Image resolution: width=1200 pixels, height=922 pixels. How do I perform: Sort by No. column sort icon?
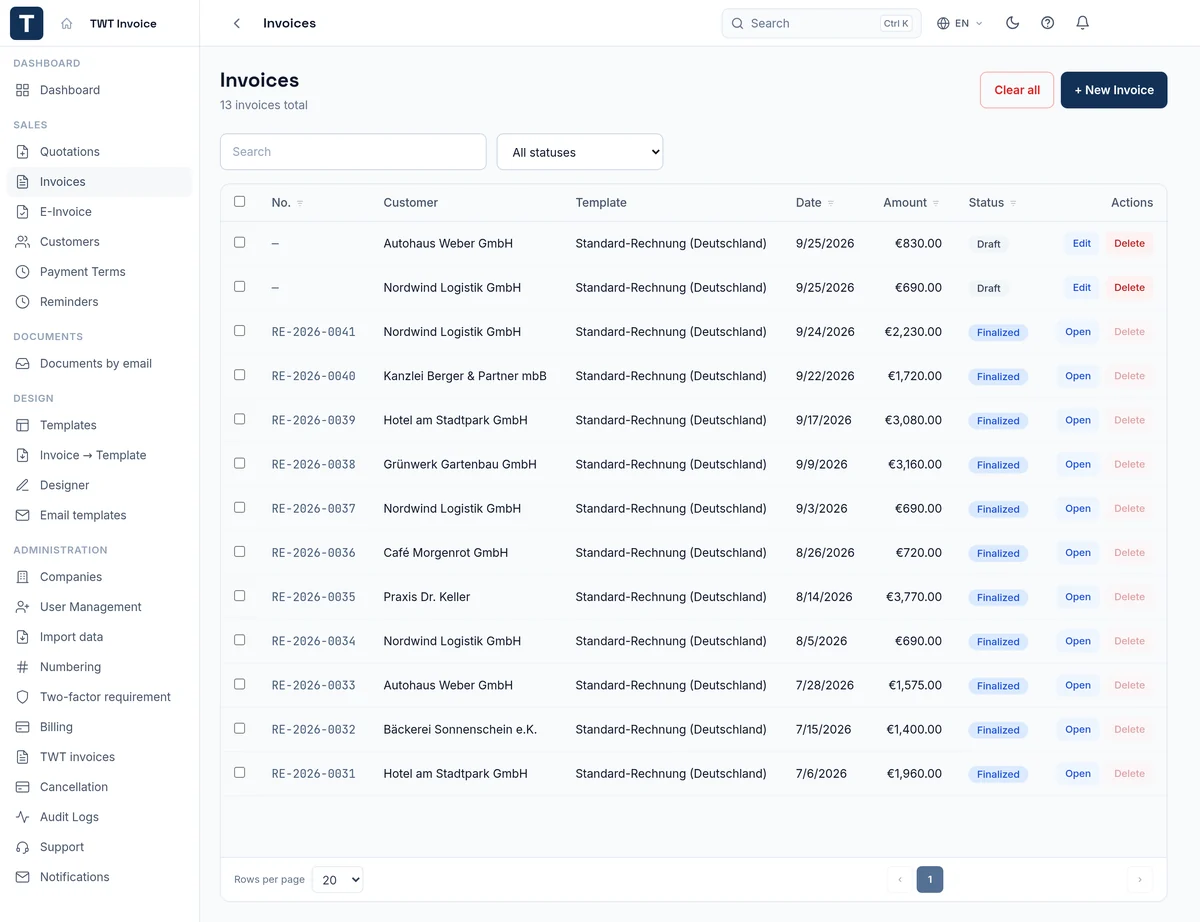tap(300, 203)
